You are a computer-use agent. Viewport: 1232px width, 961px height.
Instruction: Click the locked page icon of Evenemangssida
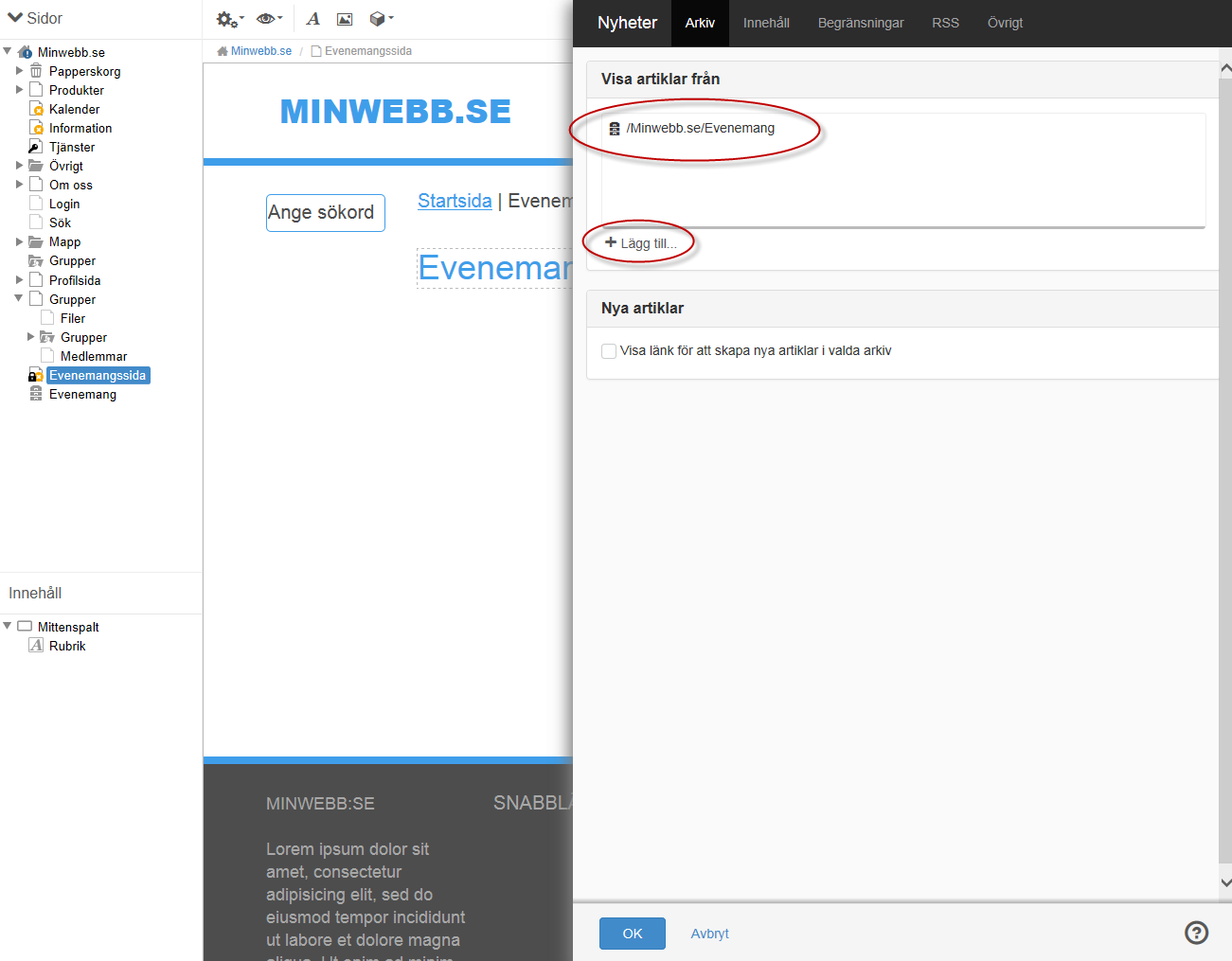pos(36,375)
